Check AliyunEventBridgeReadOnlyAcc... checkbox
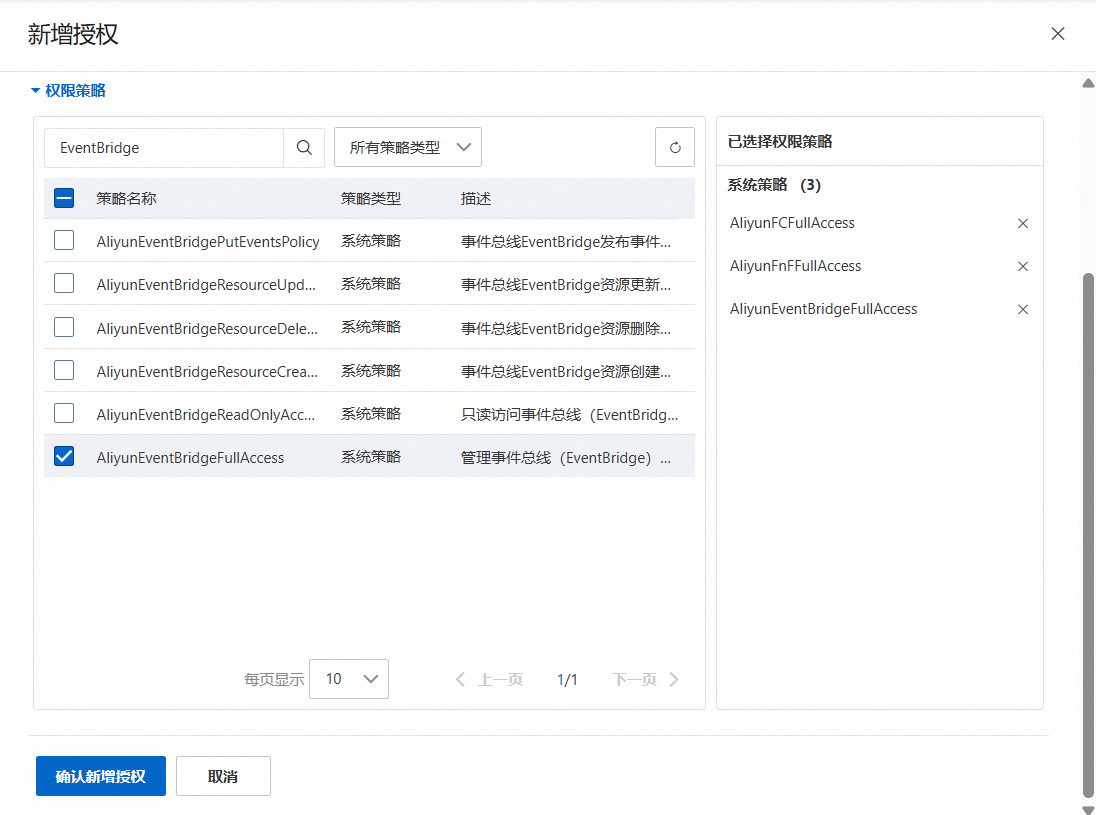 [64, 413]
